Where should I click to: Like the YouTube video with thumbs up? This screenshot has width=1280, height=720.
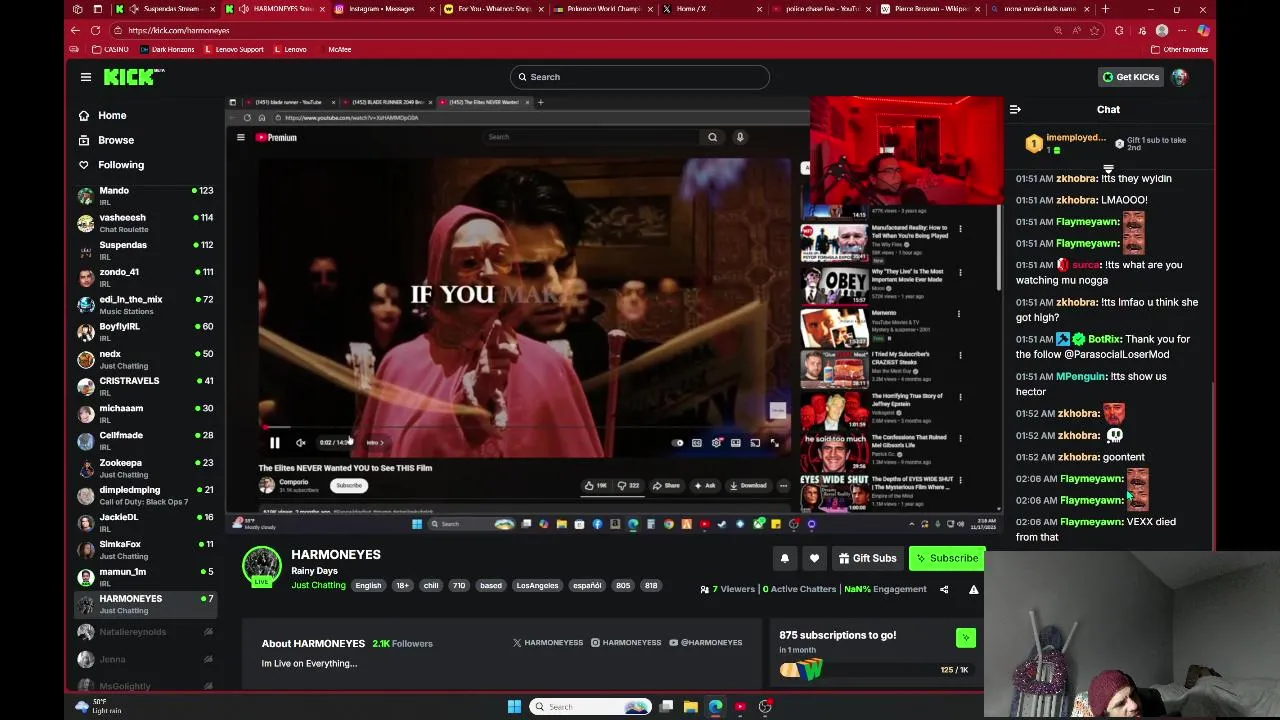[x=596, y=485]
